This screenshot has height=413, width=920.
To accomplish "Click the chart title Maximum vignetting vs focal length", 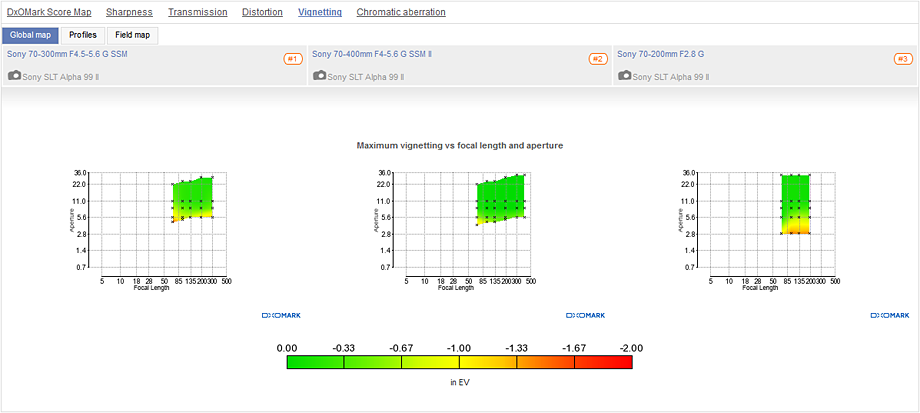I will coord(460,145).
